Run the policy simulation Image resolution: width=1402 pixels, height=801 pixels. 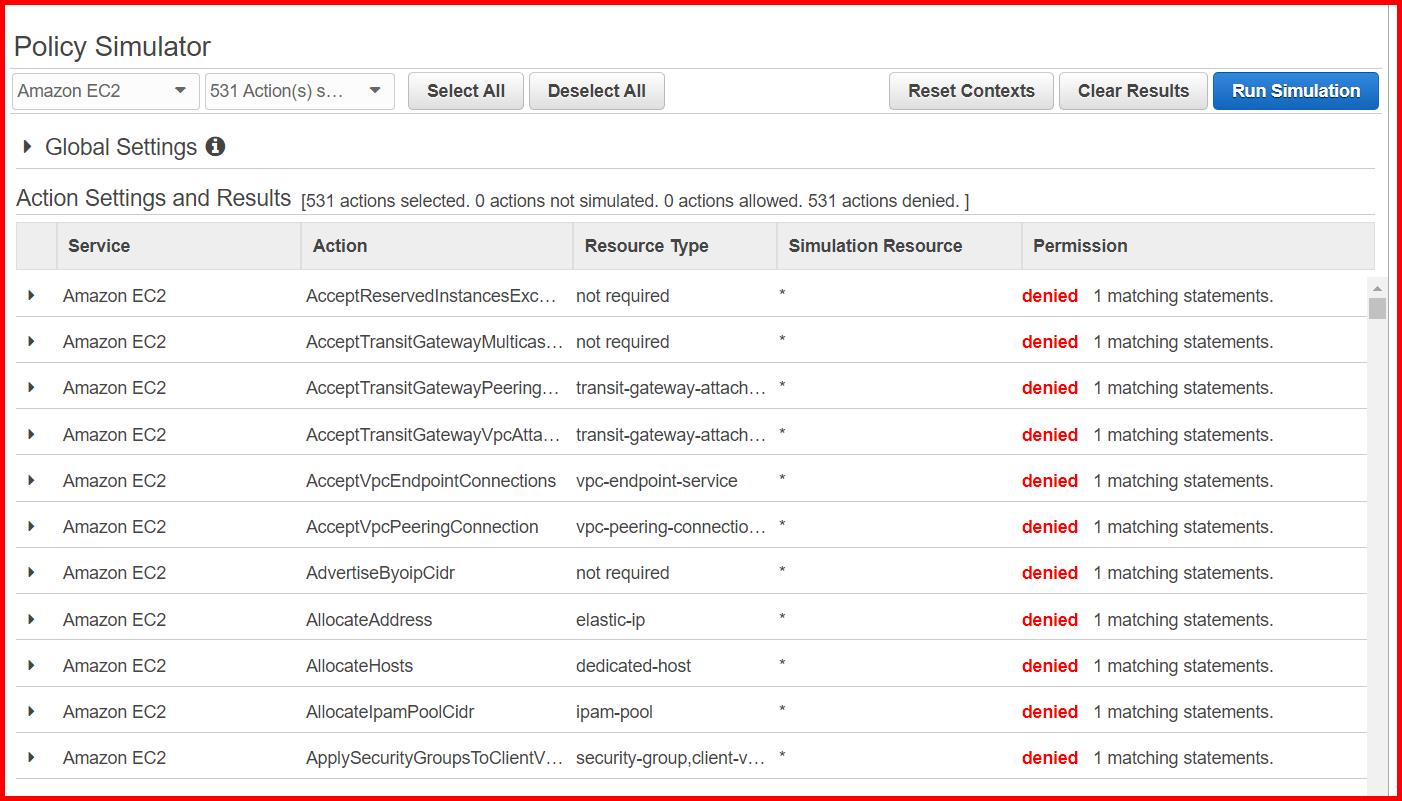[x=1295, y=90]
